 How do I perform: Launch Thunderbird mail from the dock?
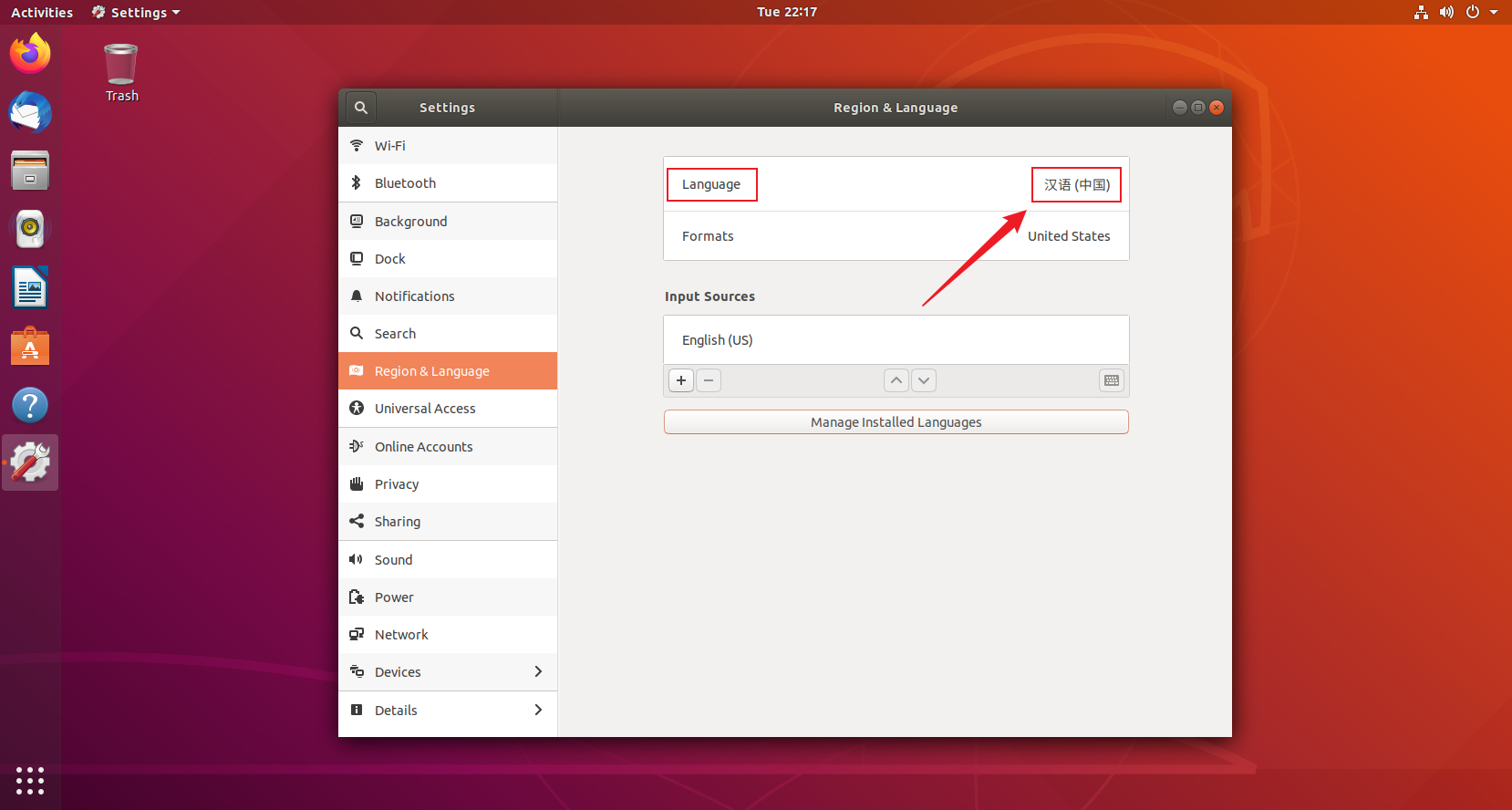click(30, 112)
